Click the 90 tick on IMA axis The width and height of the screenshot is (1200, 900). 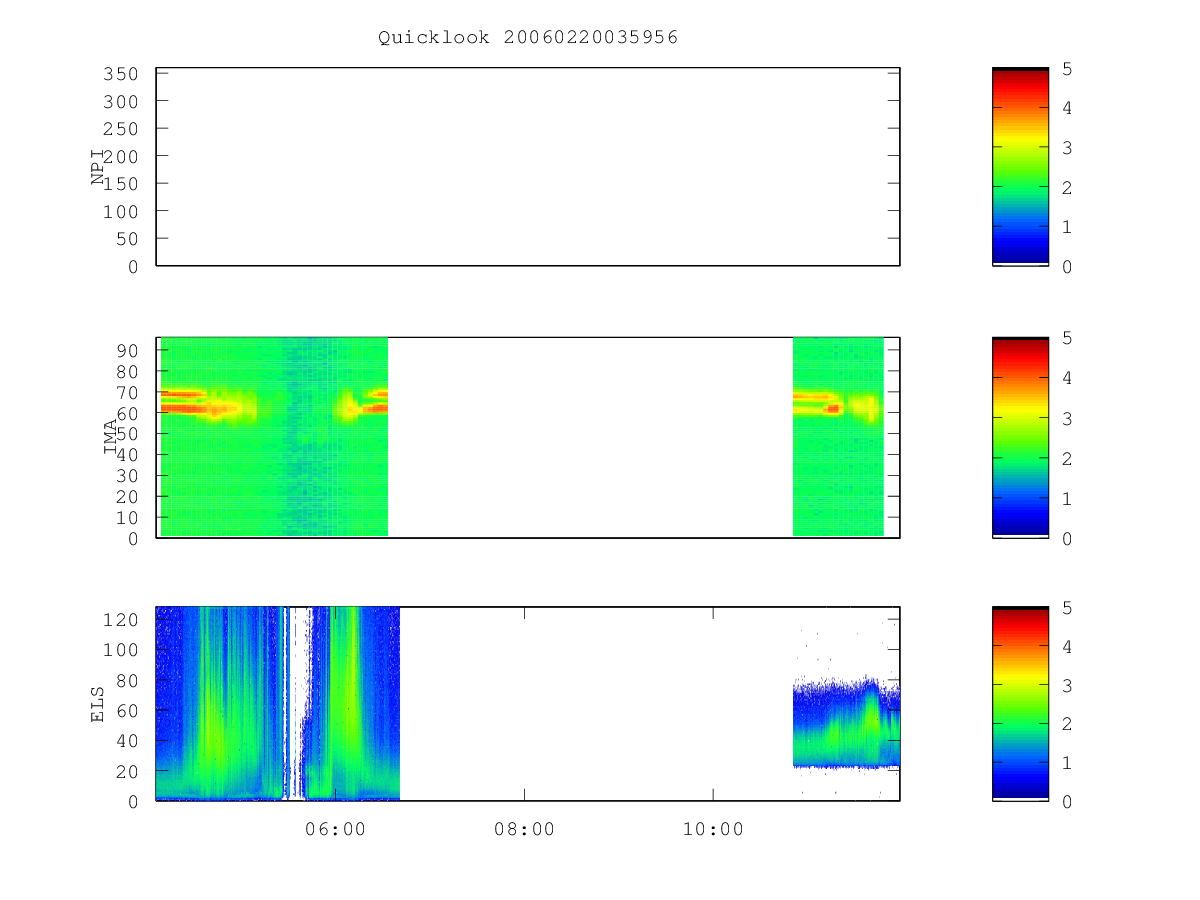click(x=127, y=350)
